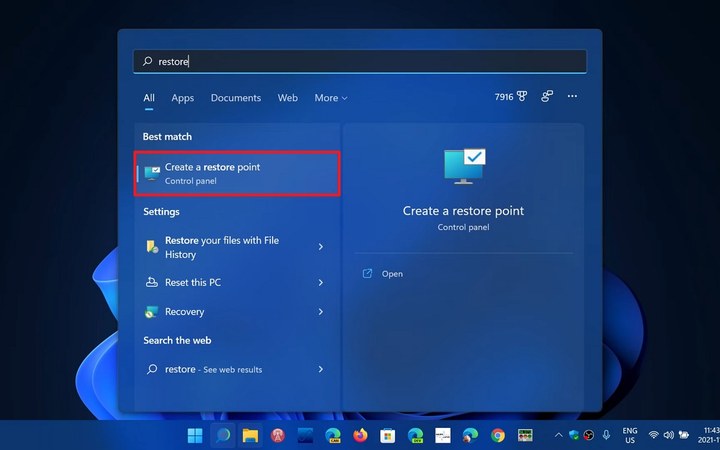Select the Recovery setting

click(235, 312)
